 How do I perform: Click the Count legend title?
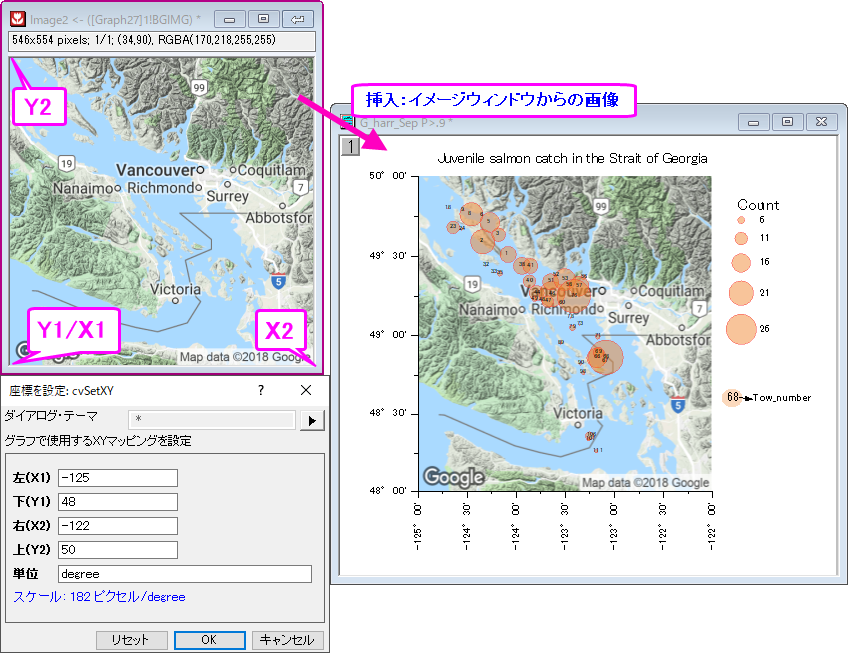[x=758, y=205]
